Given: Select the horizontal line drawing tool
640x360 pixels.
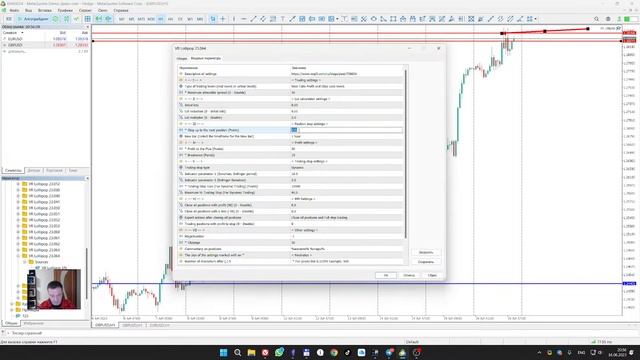Looking at the screenshot, I should point(244,19).
